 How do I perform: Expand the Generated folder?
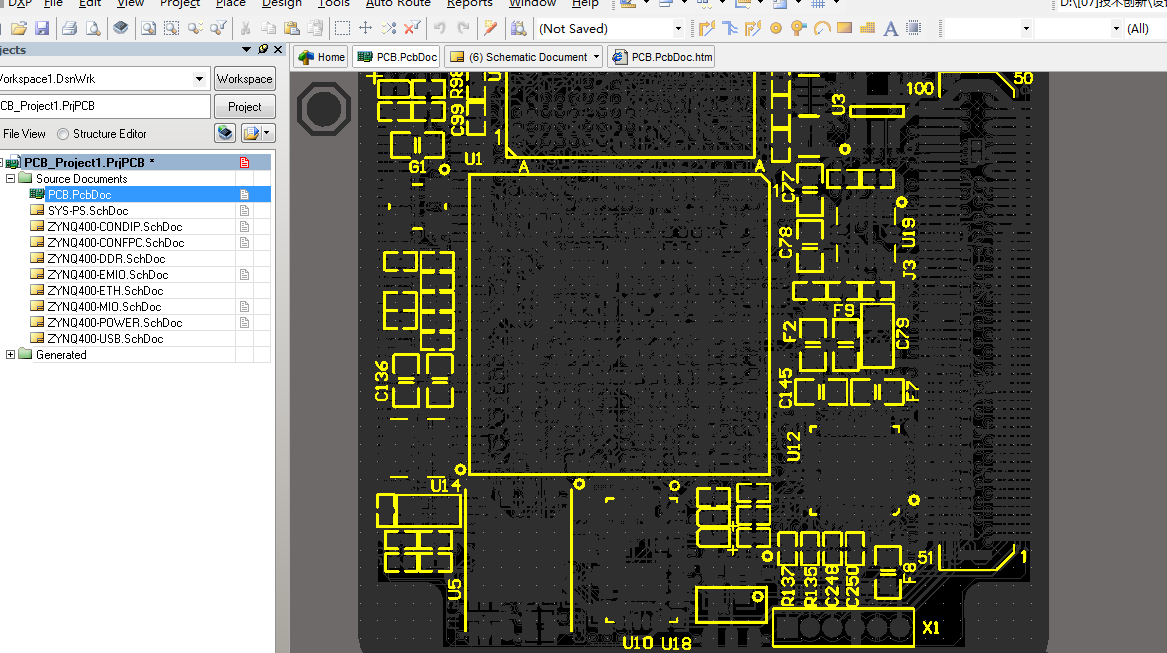[10, 354]
